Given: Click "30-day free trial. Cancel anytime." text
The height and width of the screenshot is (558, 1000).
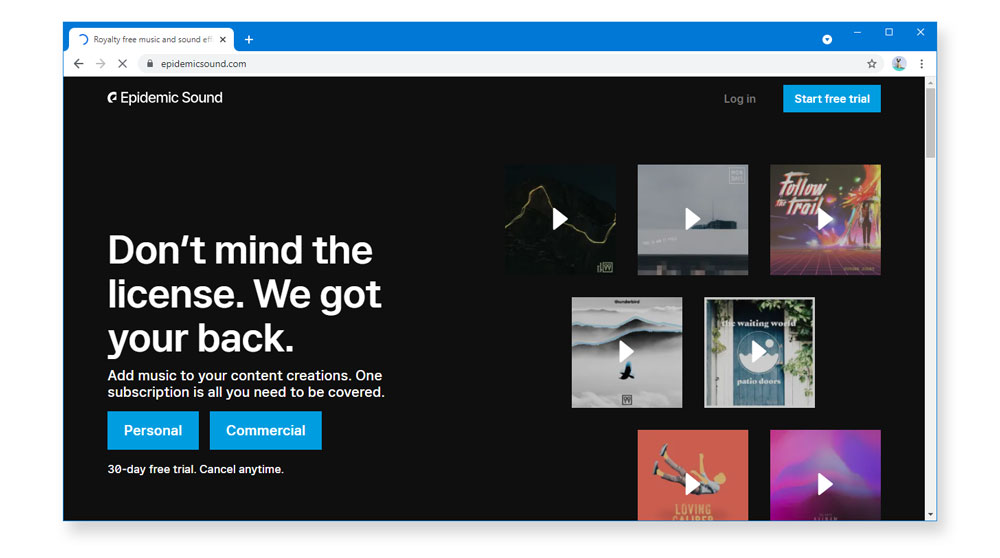Looking at the screenshot, I should coord(196,469).
